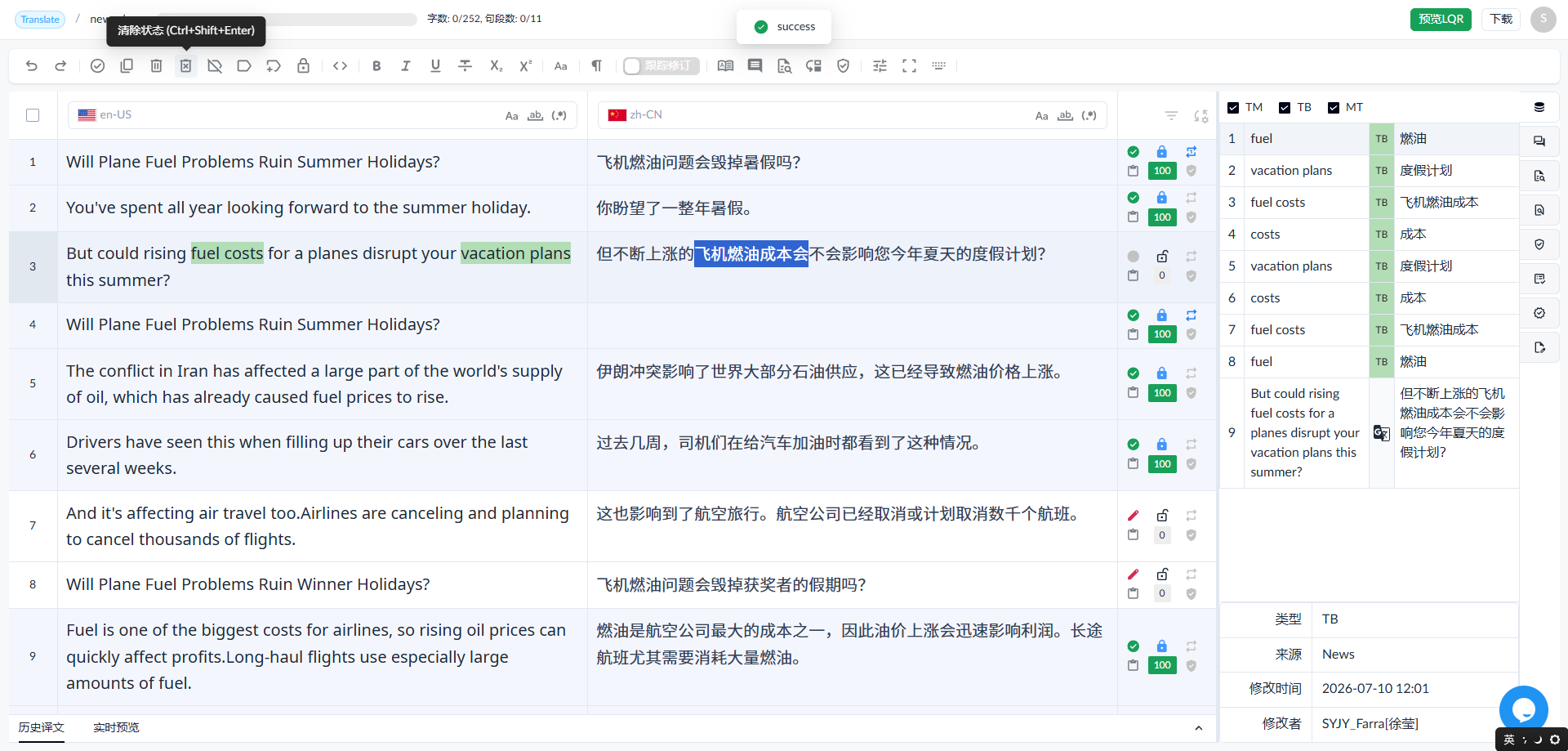Uncheck the TB checkbox
This screenshot has width=1568, height=751.
1285,108
